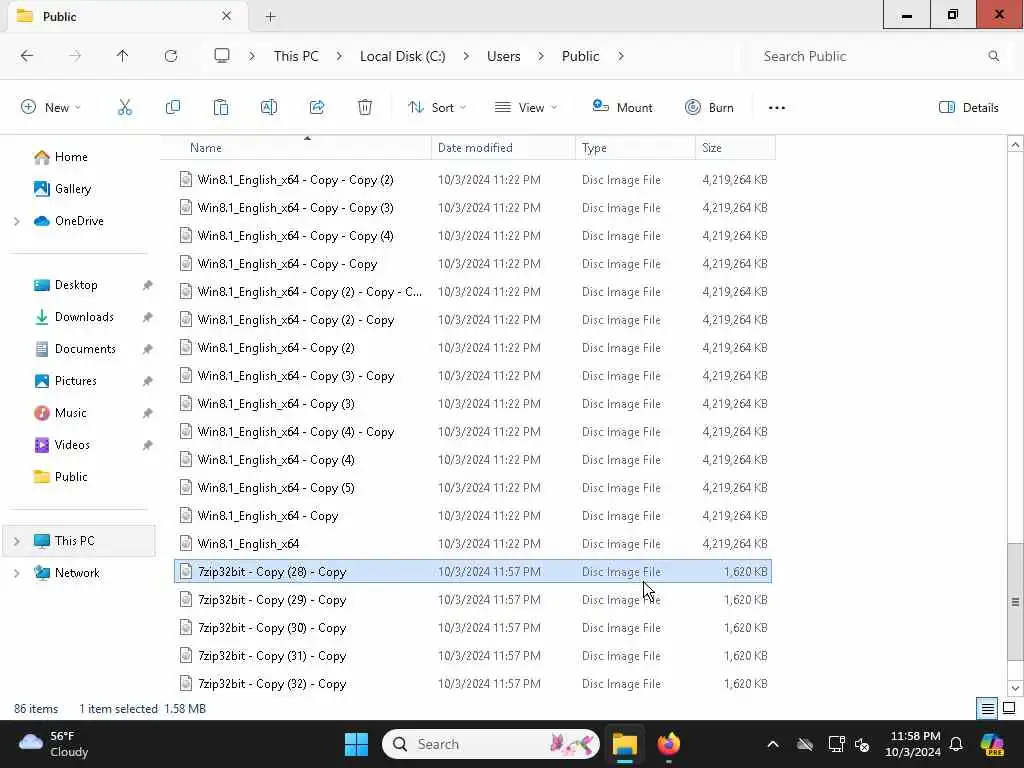Expand the OneDrive tree node

tap(17, 221)
